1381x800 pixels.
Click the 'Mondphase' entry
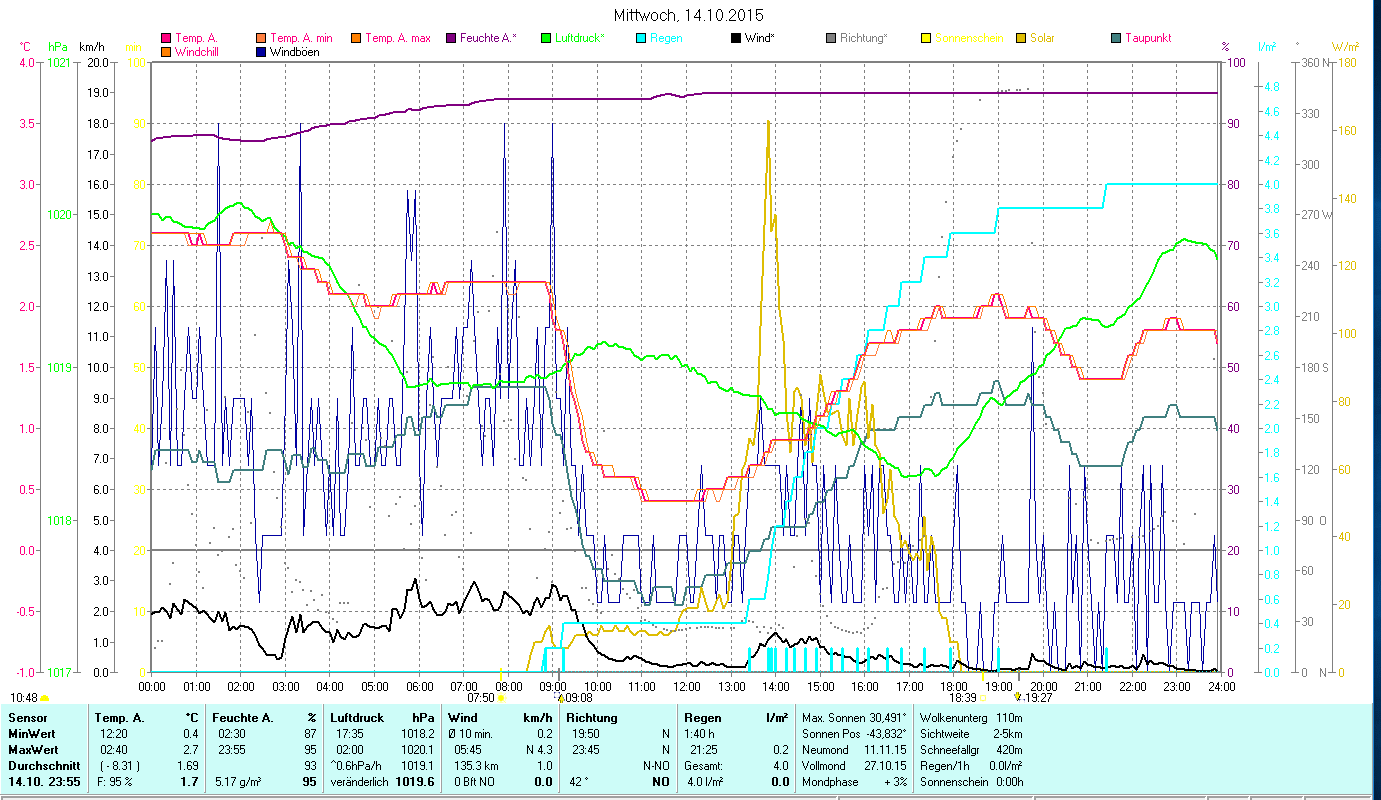click(854, 781)
